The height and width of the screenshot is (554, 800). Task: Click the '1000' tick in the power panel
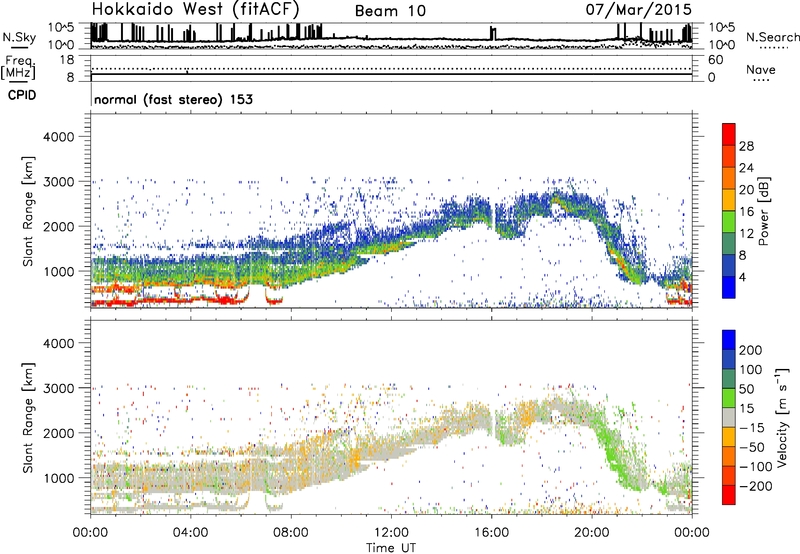click(58, 271)
